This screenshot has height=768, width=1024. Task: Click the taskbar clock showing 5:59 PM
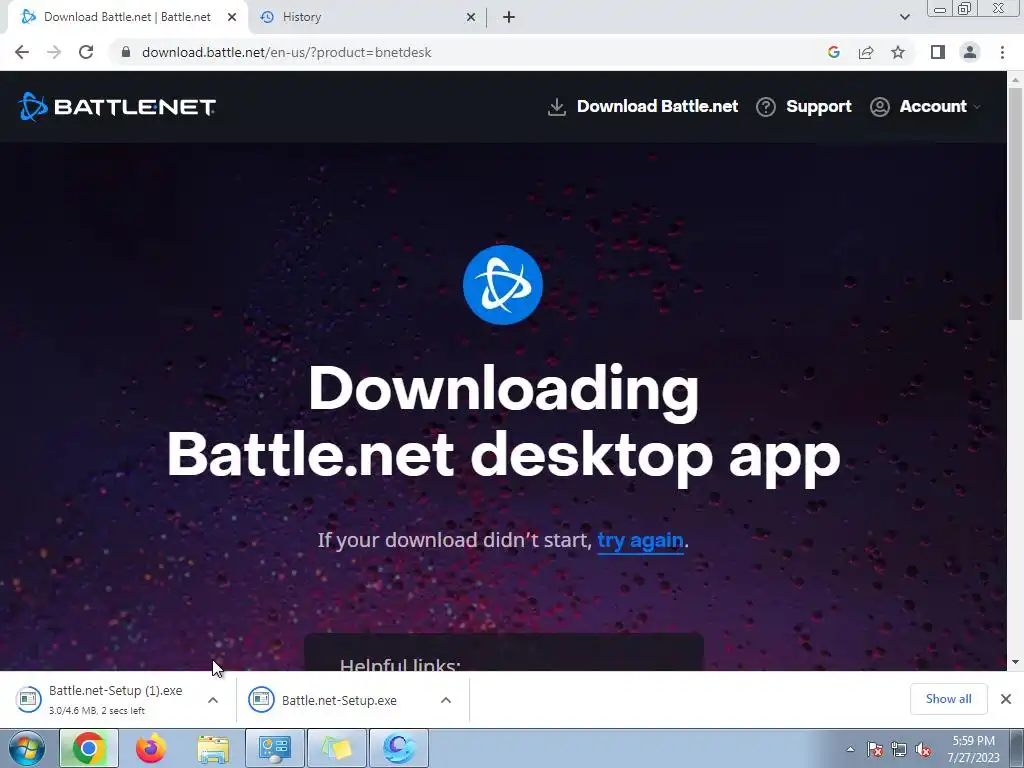tap(973, 749)
